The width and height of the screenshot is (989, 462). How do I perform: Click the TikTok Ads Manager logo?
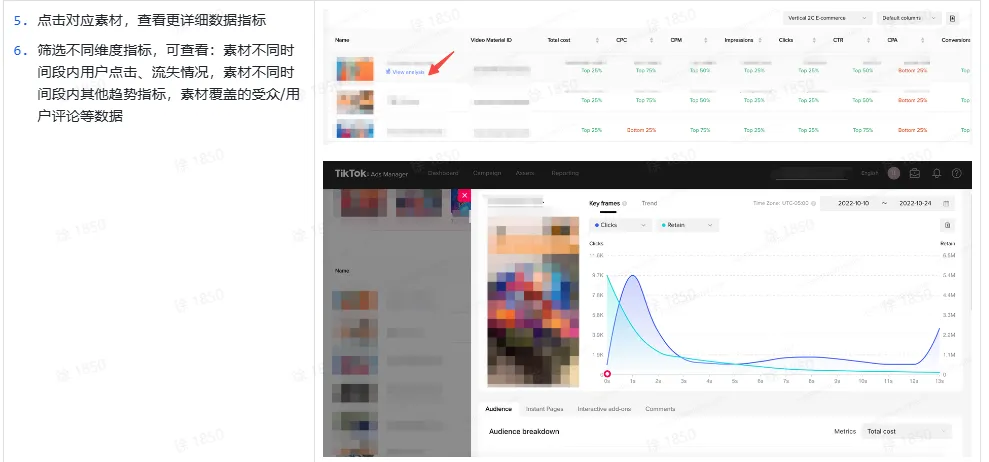pyautogui.click(x=371, y=174)
